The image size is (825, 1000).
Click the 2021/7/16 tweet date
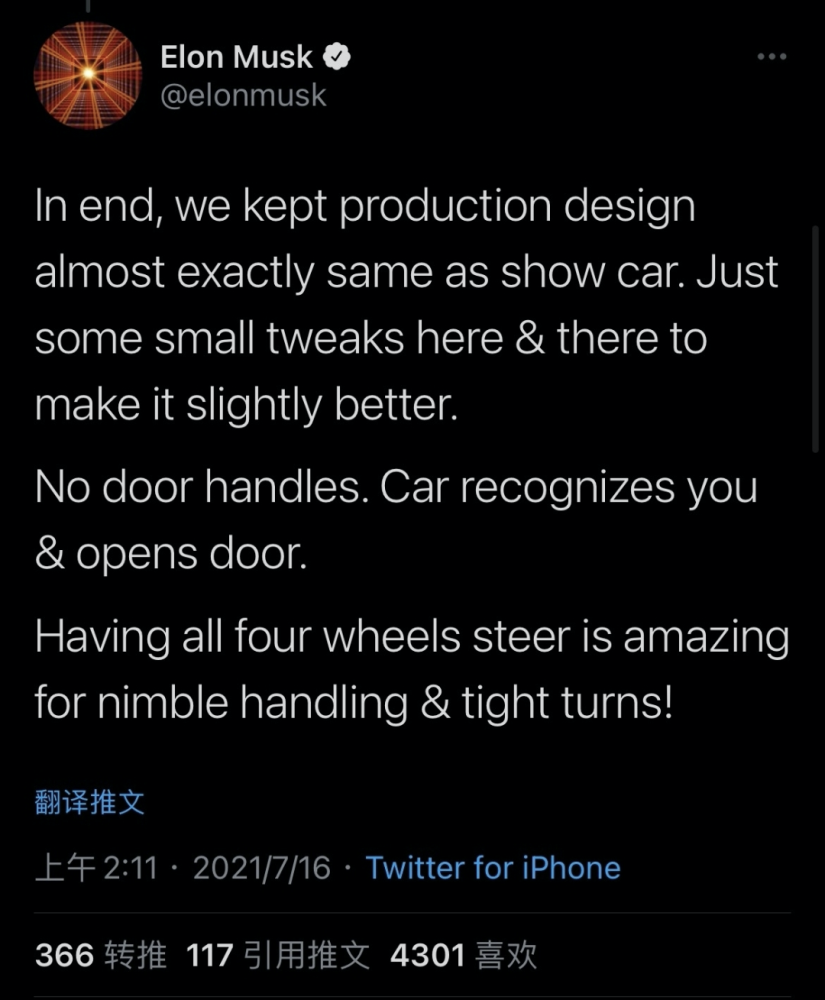tap(261, 867)
